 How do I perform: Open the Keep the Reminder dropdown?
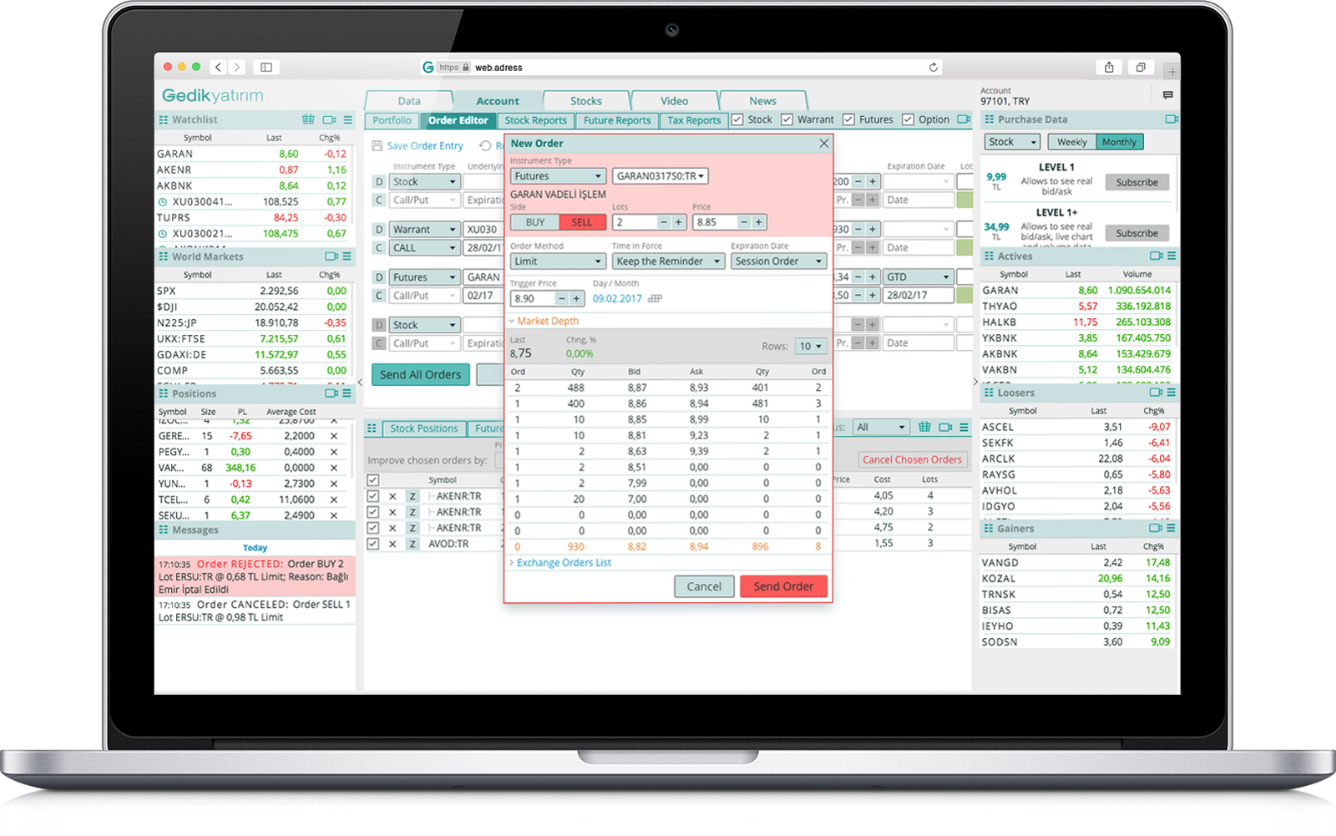(669, 261)
